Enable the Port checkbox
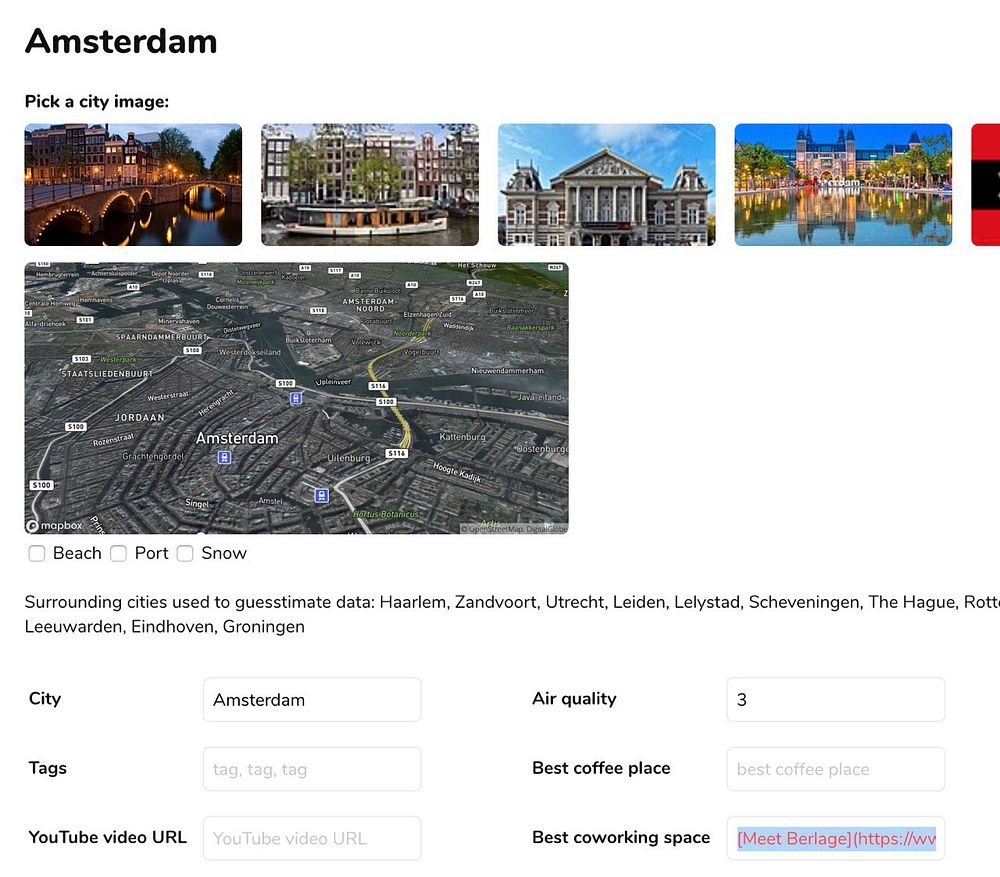 tap(119, 553)
